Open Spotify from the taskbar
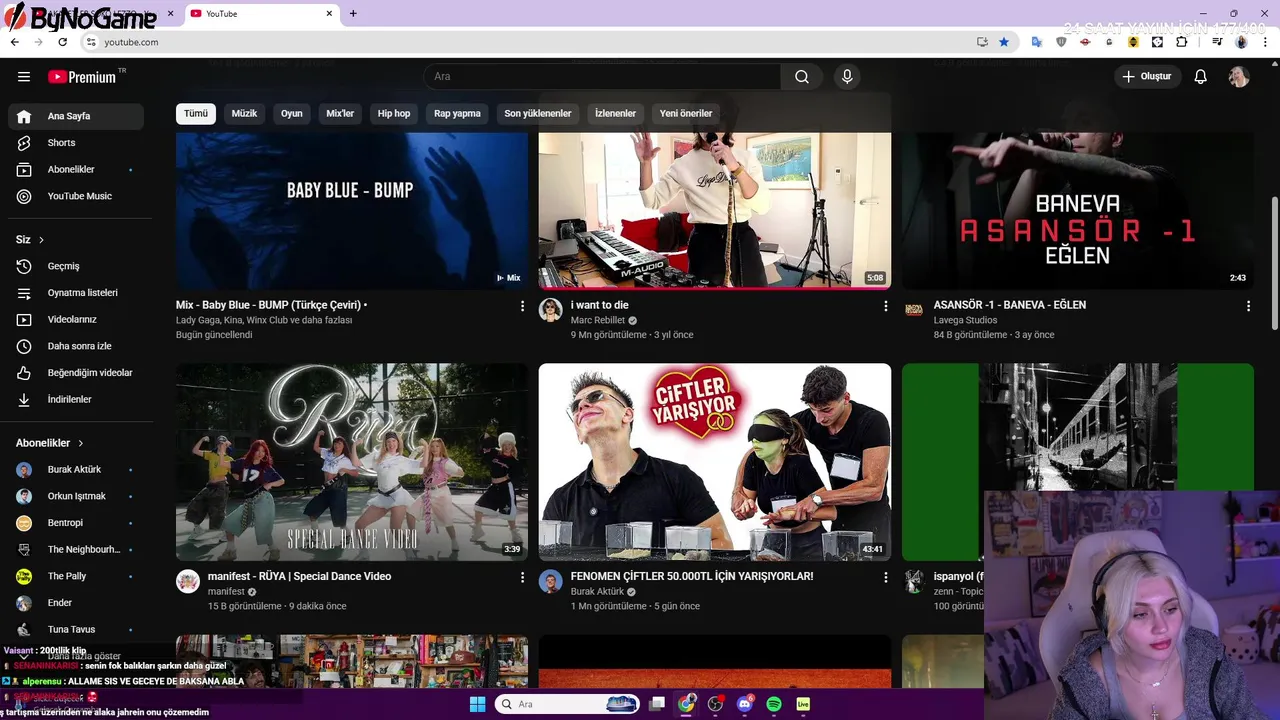This screenshot has height=720, width=1280. 774,704
